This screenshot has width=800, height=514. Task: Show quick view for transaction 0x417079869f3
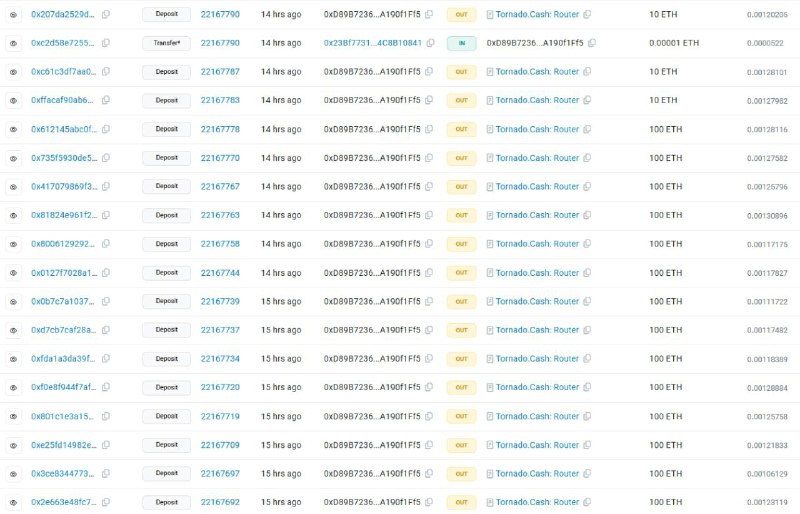click(x=14, y=187)
